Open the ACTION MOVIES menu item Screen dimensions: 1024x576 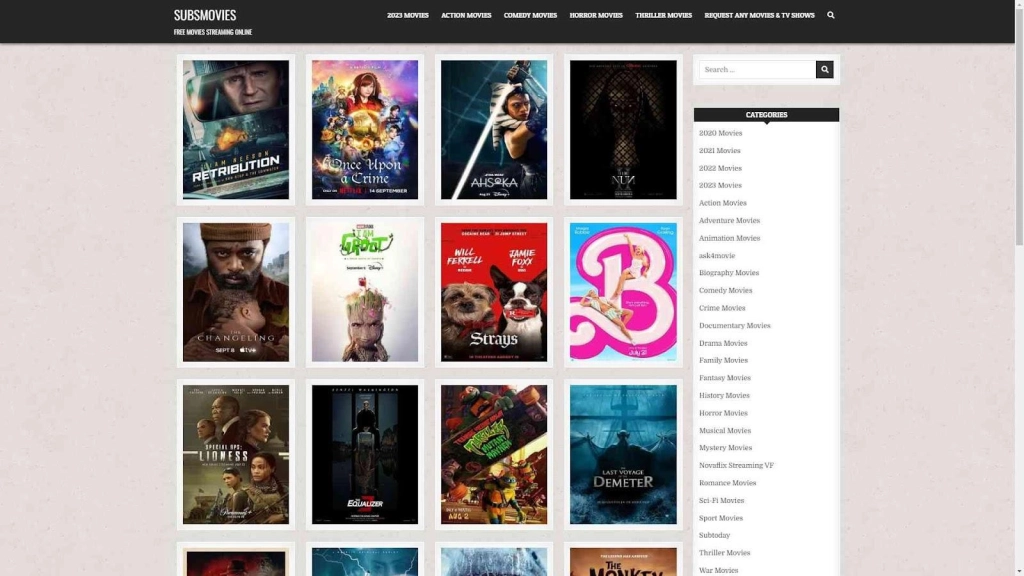click(465, 15)
